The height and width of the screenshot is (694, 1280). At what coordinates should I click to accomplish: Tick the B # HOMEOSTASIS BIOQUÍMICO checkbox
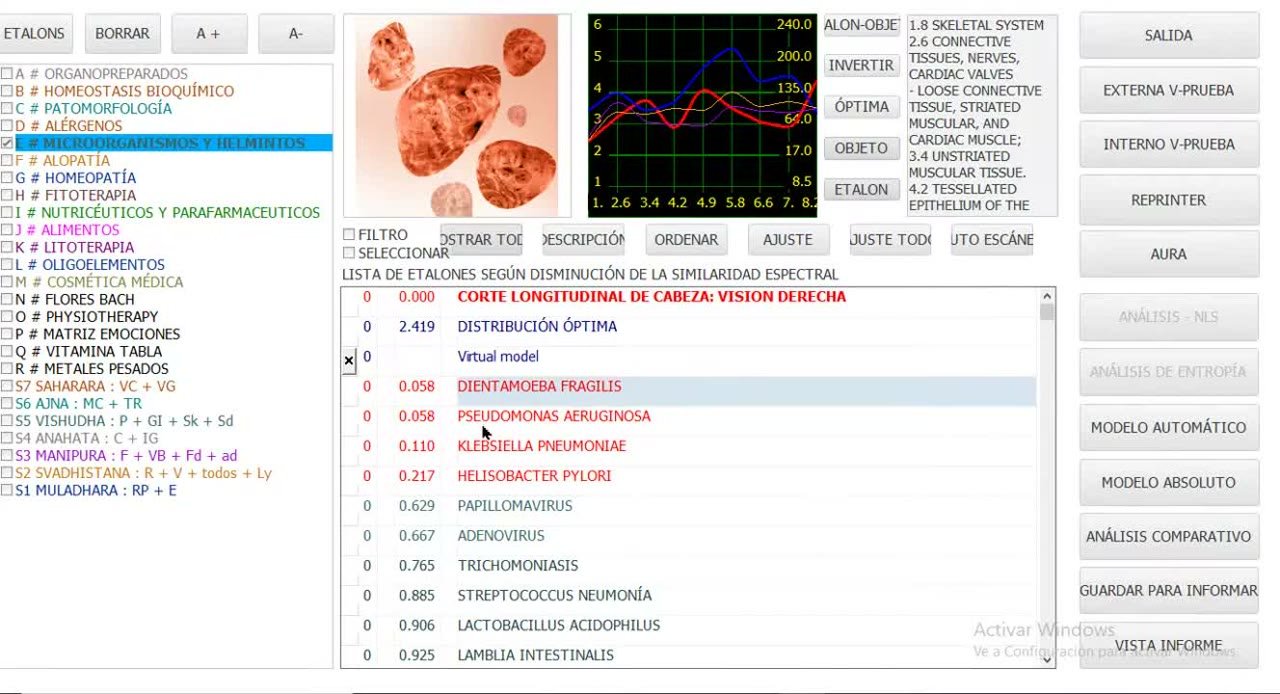(x=7, y=91)
